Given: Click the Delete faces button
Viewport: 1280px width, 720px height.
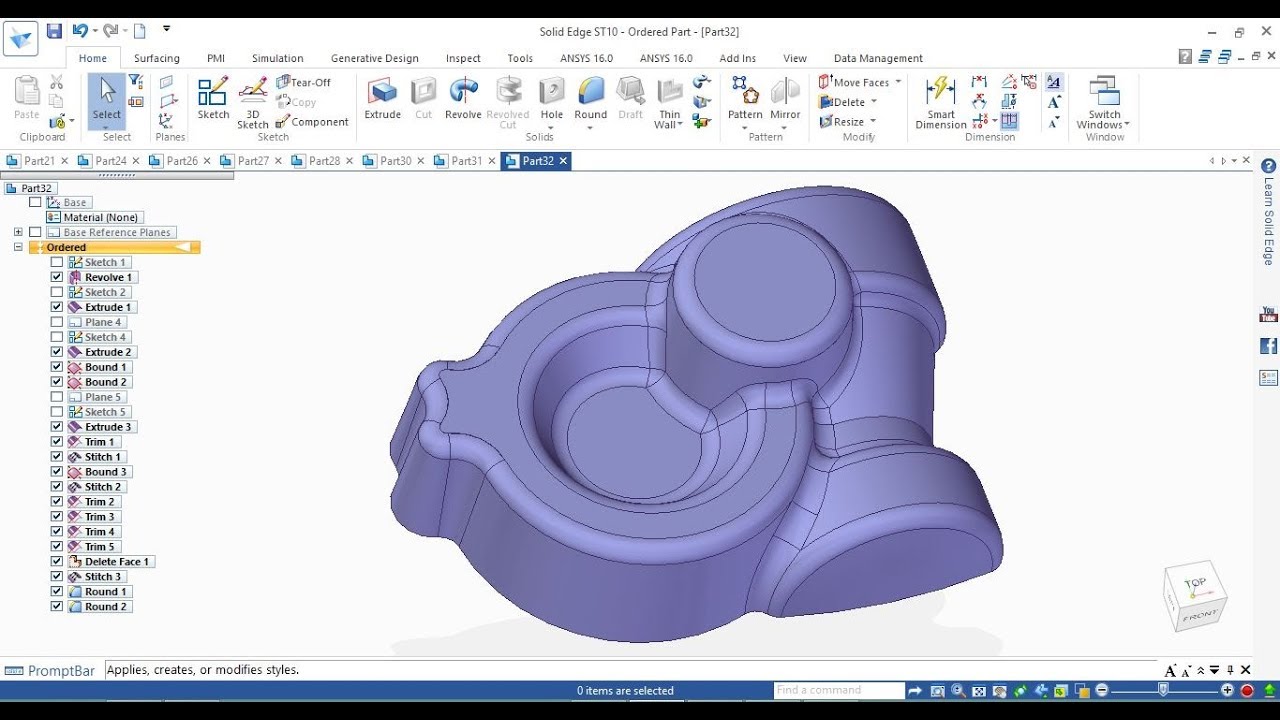Looking at the screenshot, I should click(x=842, y=102).
